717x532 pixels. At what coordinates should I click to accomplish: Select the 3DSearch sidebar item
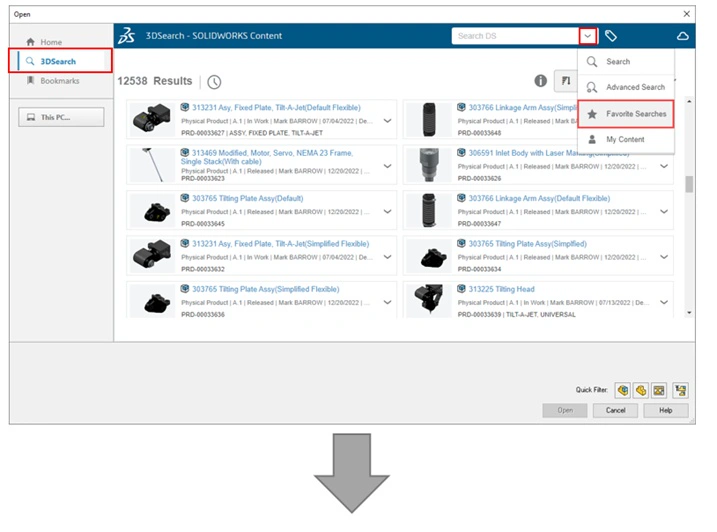60,61
